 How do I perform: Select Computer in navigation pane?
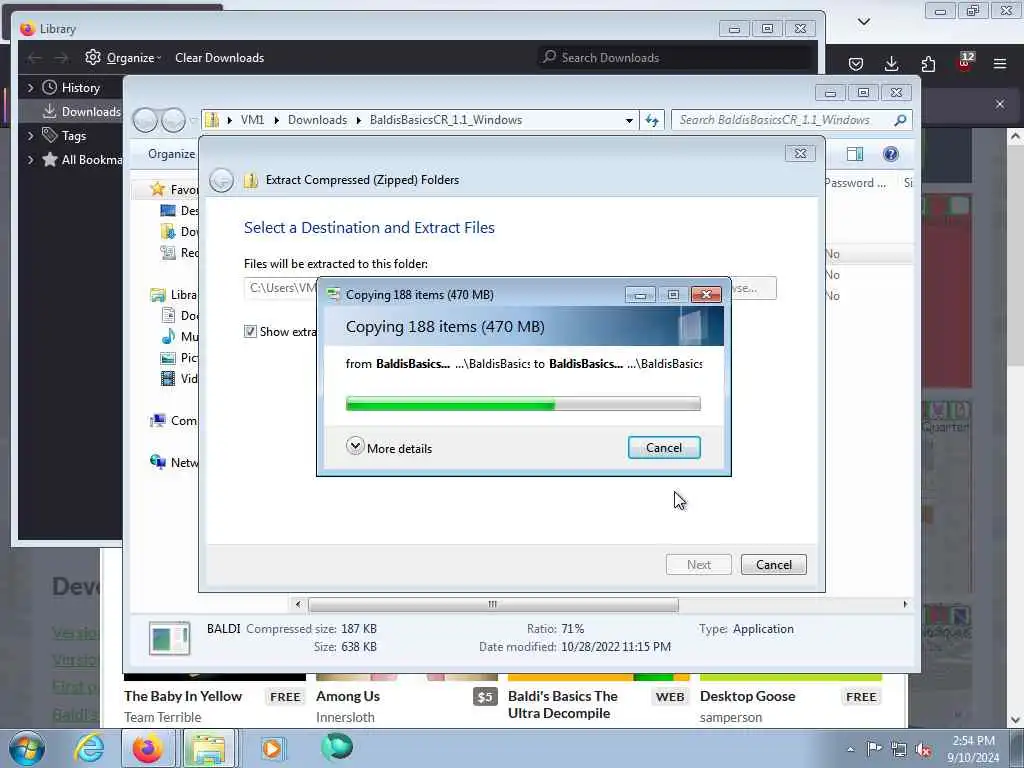point(174,421)
